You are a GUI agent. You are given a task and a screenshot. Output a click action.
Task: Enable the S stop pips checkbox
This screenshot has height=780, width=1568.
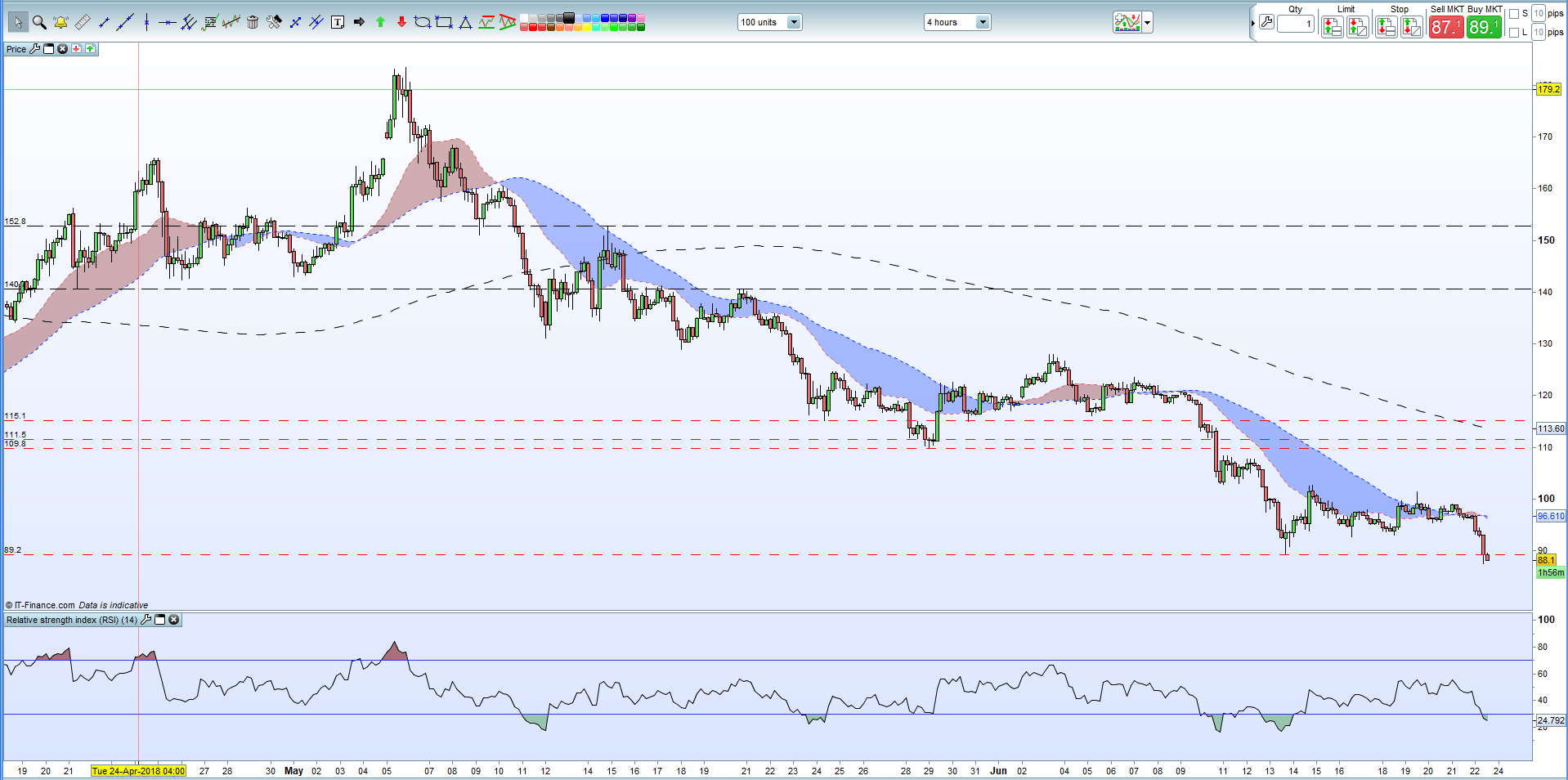(1514, 14)
